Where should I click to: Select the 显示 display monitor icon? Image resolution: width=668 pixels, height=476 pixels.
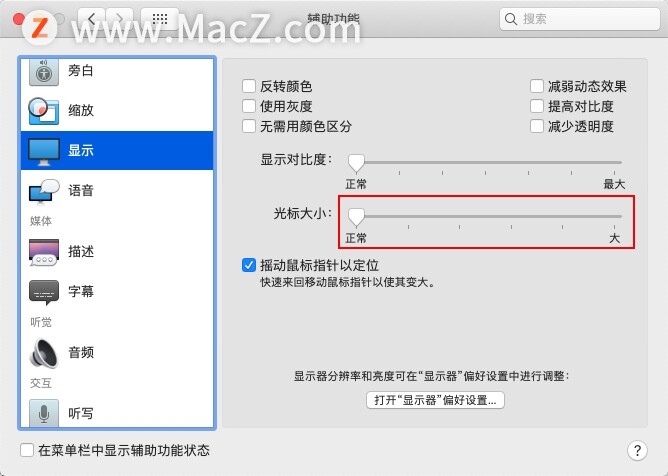[x=44, y=151]
